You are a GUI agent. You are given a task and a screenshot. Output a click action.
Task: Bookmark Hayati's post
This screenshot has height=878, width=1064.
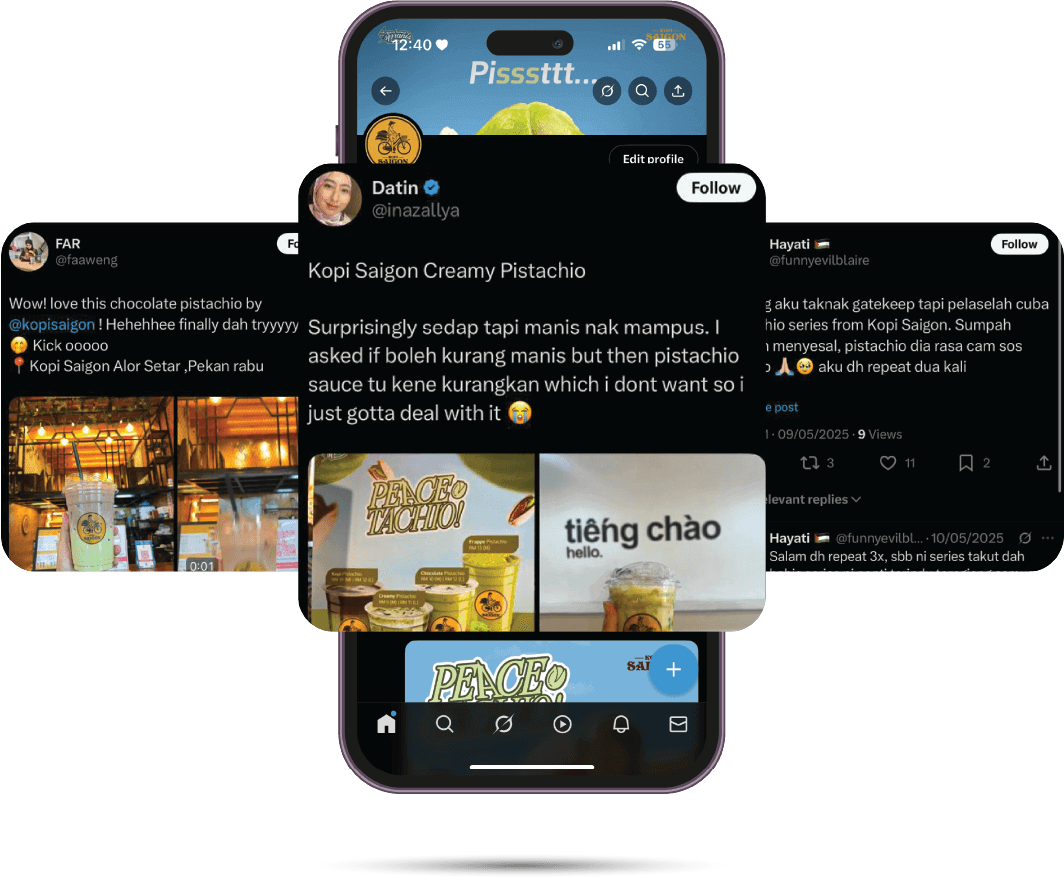(966, 463)
